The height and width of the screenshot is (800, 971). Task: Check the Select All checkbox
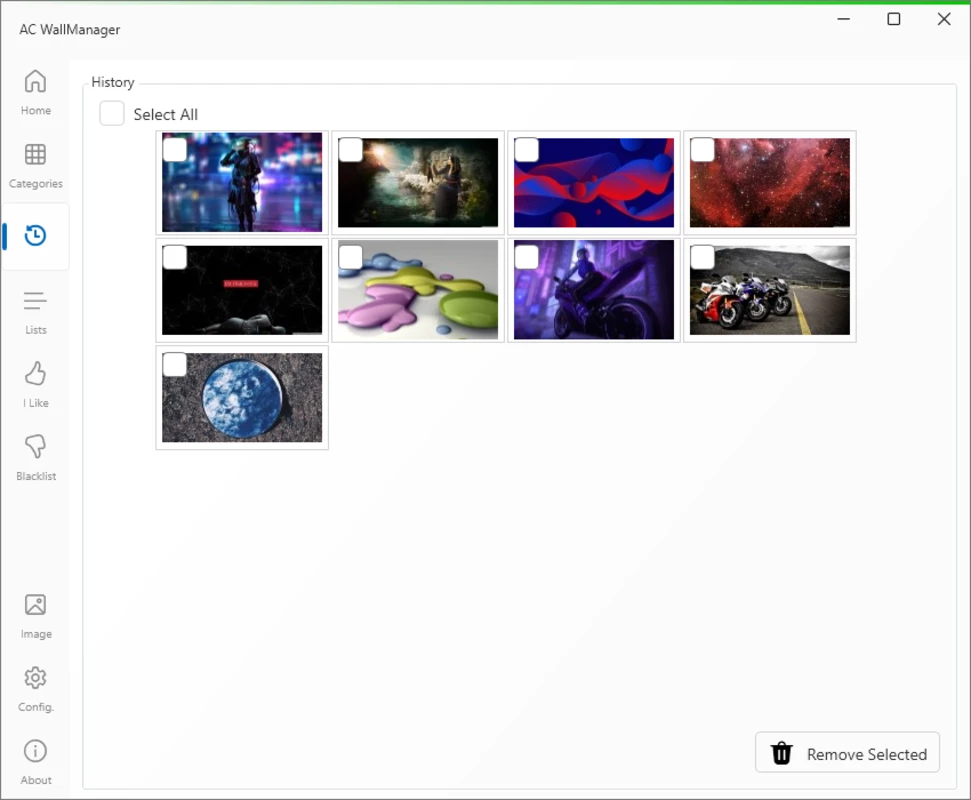pyautogui.click(x=112, y=114)
